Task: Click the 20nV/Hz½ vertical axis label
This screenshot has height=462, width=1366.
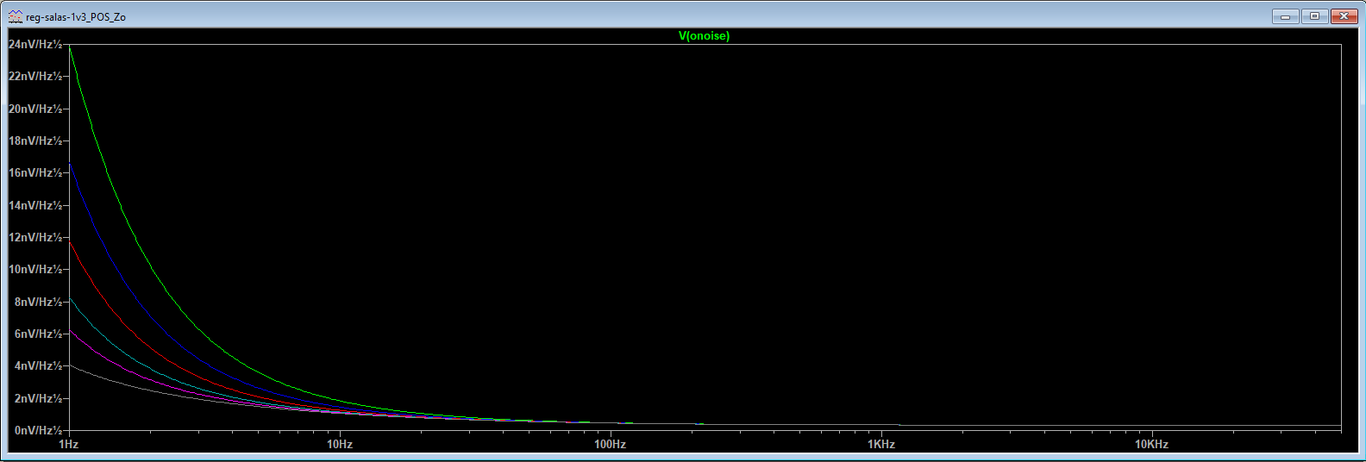Action: pyautogui.click(x=35, y=108)
